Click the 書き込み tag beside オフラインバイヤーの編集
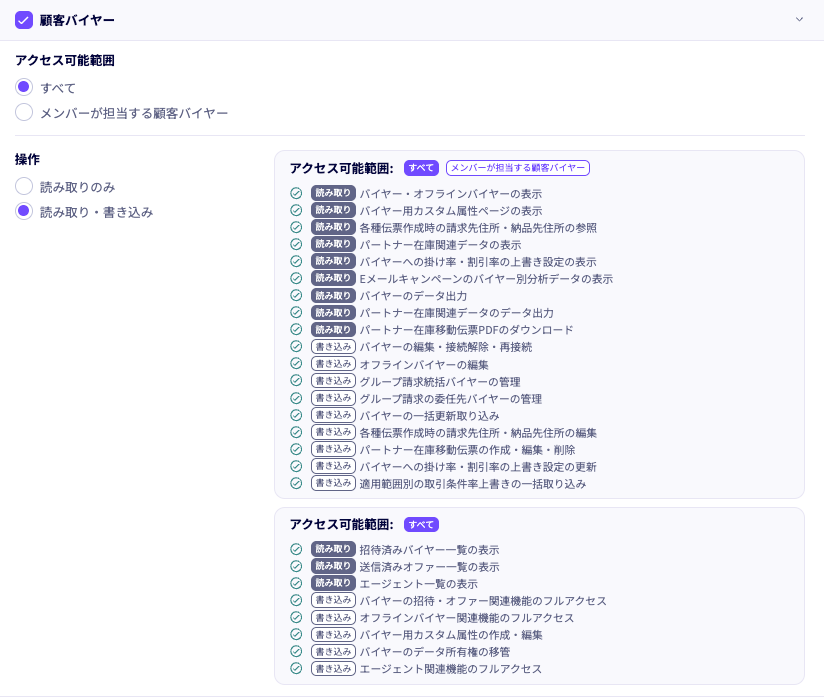The height and width of the screenshot is (697, 824). [333, 364]
